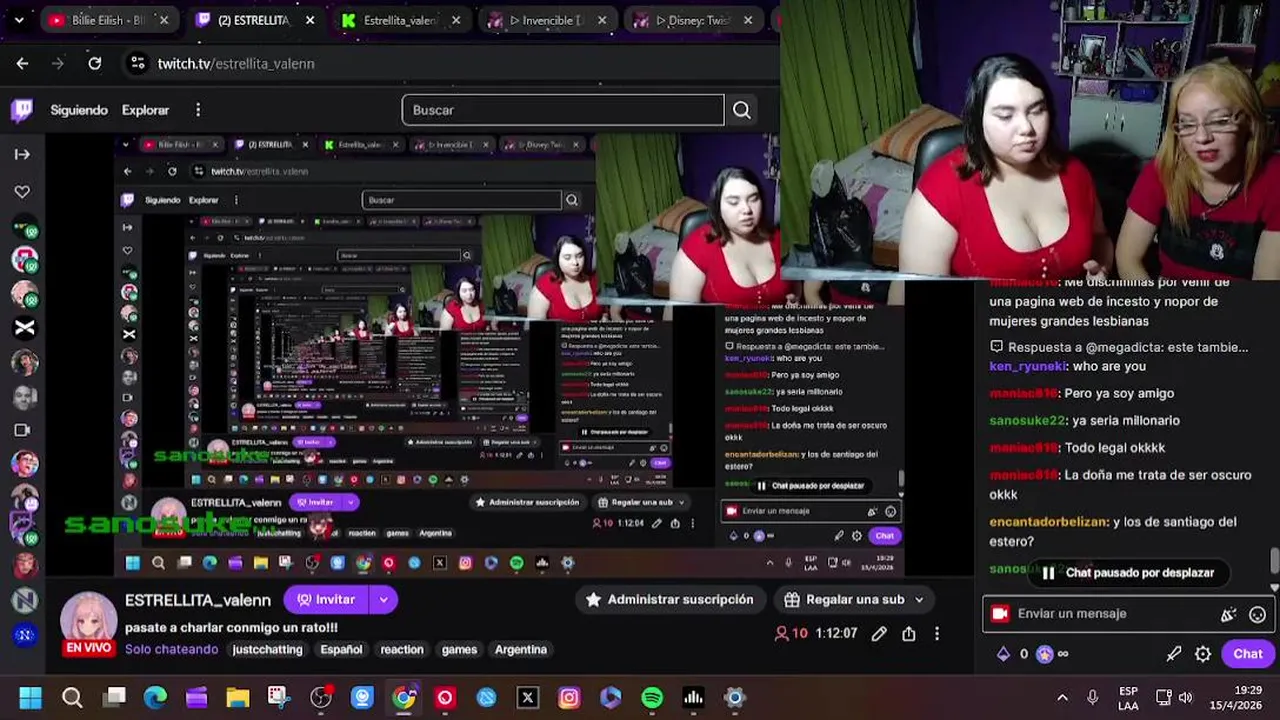
Task: Open the X logo channel in sidebar
Action: (x=25, y=327)
